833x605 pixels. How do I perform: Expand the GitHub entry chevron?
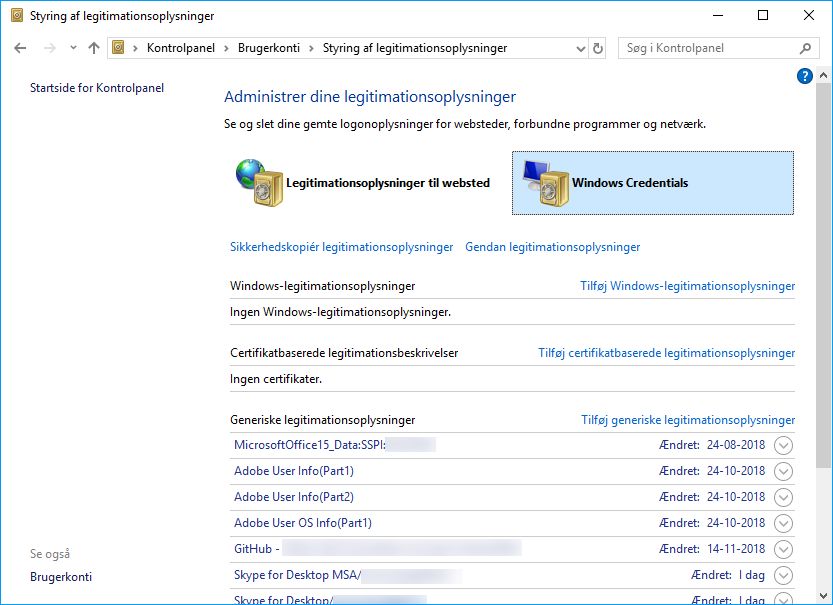[783, 549]
